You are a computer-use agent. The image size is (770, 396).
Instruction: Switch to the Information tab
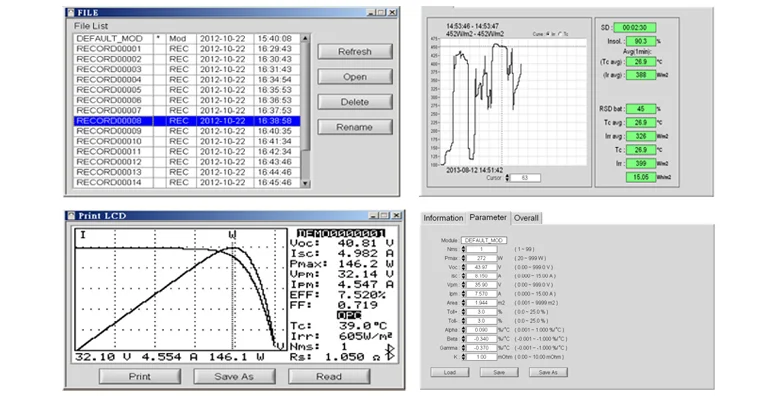coord(443,218)
